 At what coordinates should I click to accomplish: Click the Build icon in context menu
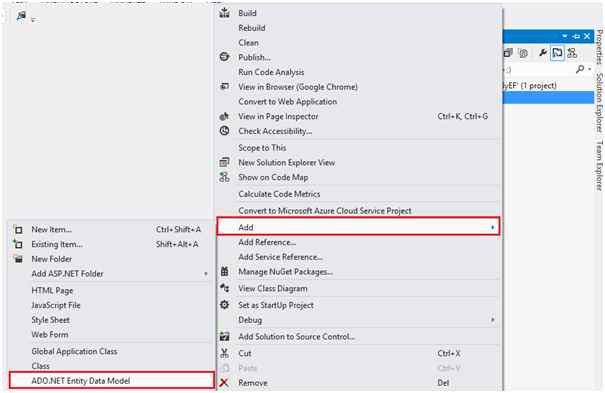pos(224,13)
